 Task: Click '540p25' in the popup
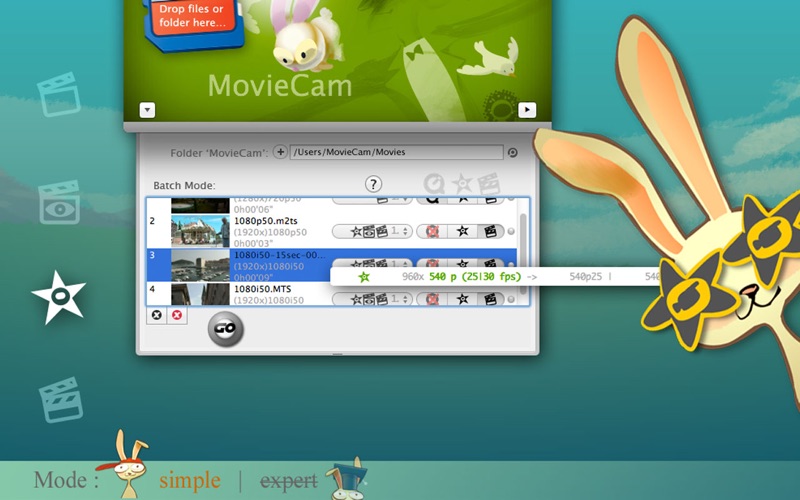pyautogui.click(x=585, y=277)
